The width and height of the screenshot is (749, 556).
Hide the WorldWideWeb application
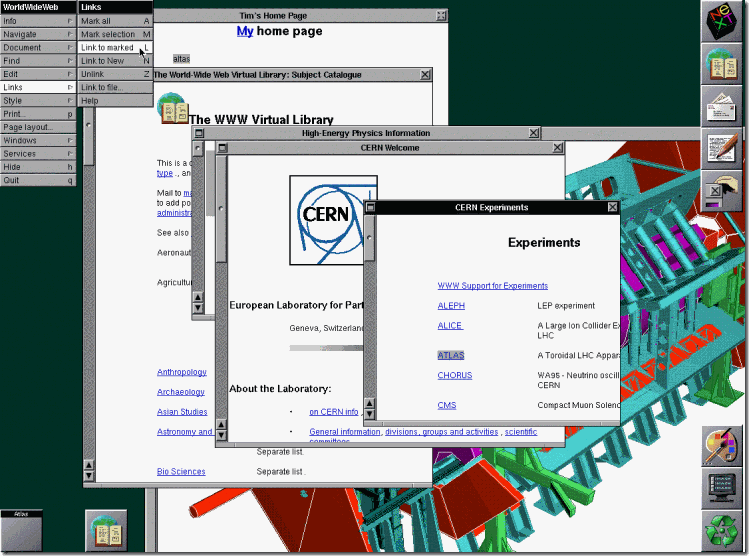[x=38, y=167]
